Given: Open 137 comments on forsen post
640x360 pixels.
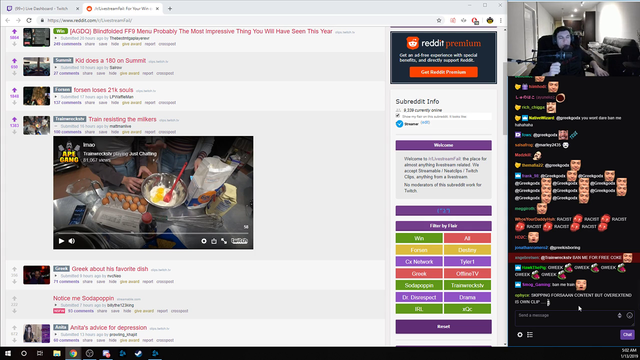Looking at the screenshot, I should point(68,103).
